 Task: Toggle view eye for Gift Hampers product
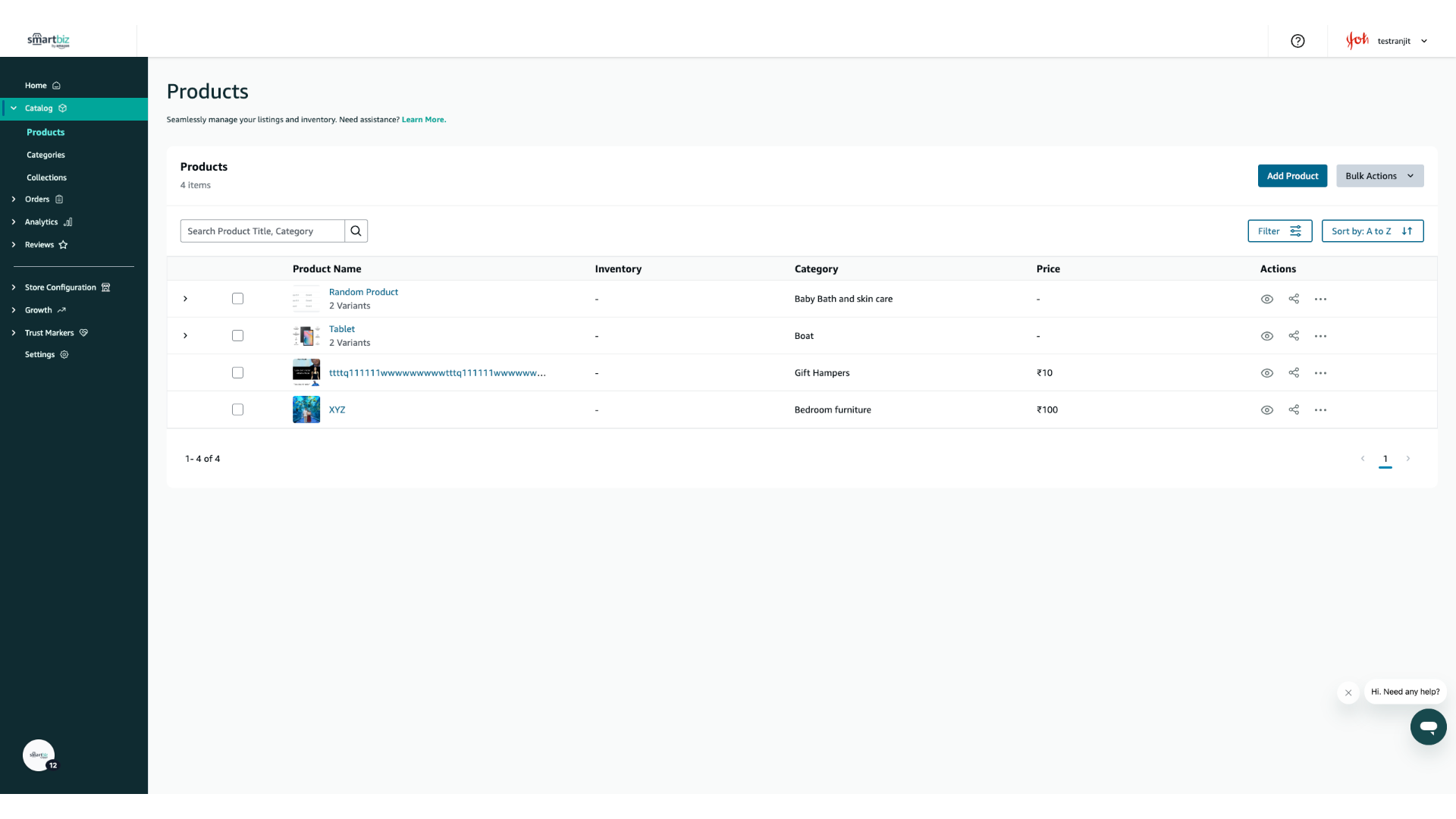coord(1266,373)
